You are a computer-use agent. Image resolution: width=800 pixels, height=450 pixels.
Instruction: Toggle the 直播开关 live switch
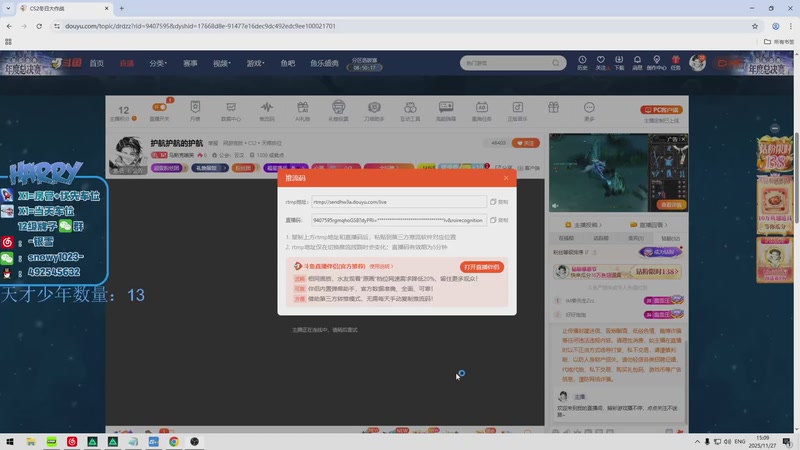click(x=160, y=111)
